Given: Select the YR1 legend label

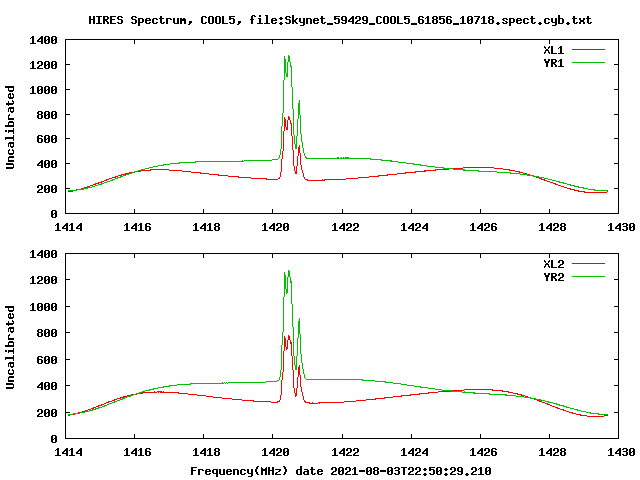Looking at the screenshot, I should [553, 63].
